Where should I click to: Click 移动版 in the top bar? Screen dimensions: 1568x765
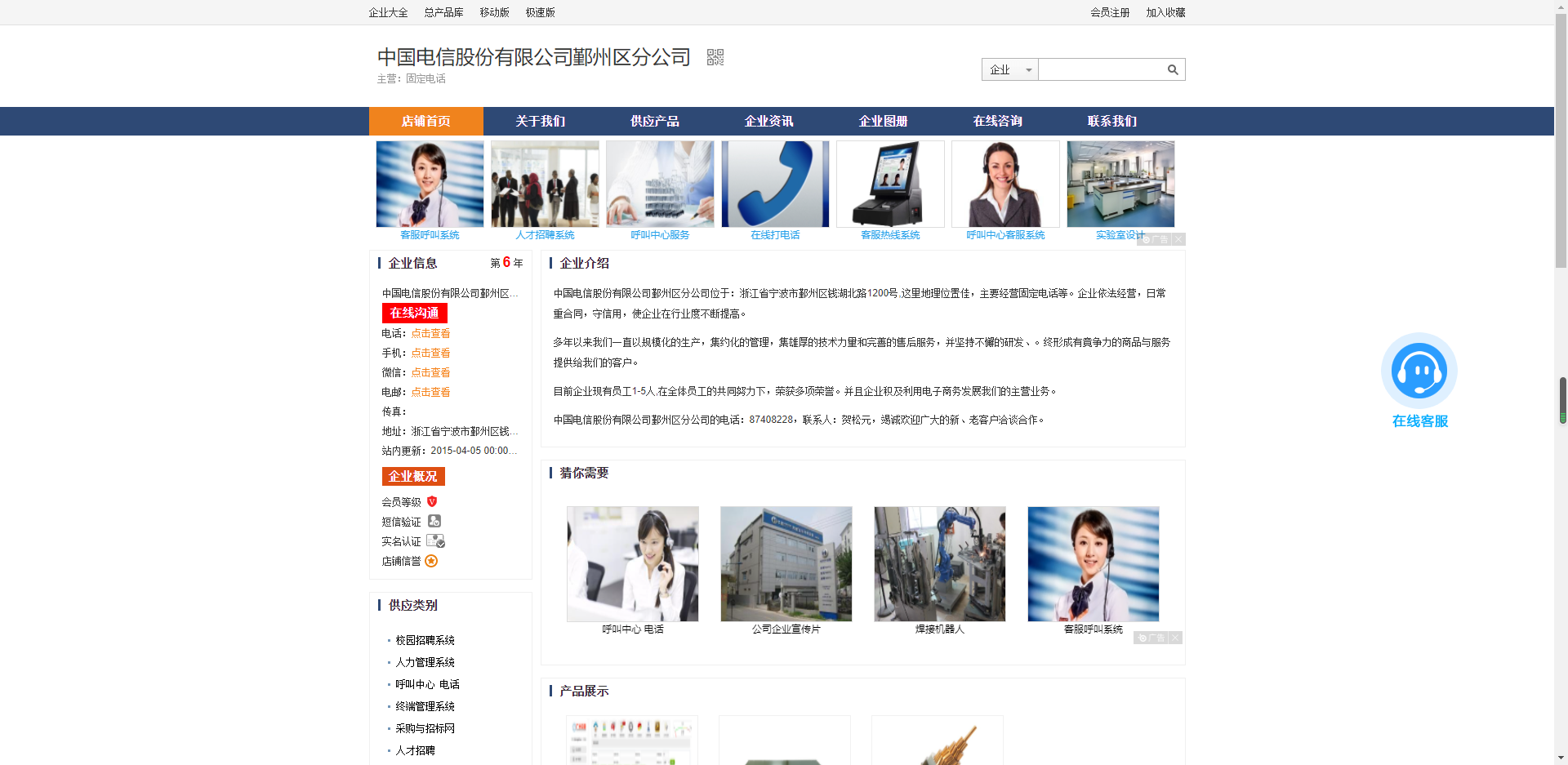(494, 12)
